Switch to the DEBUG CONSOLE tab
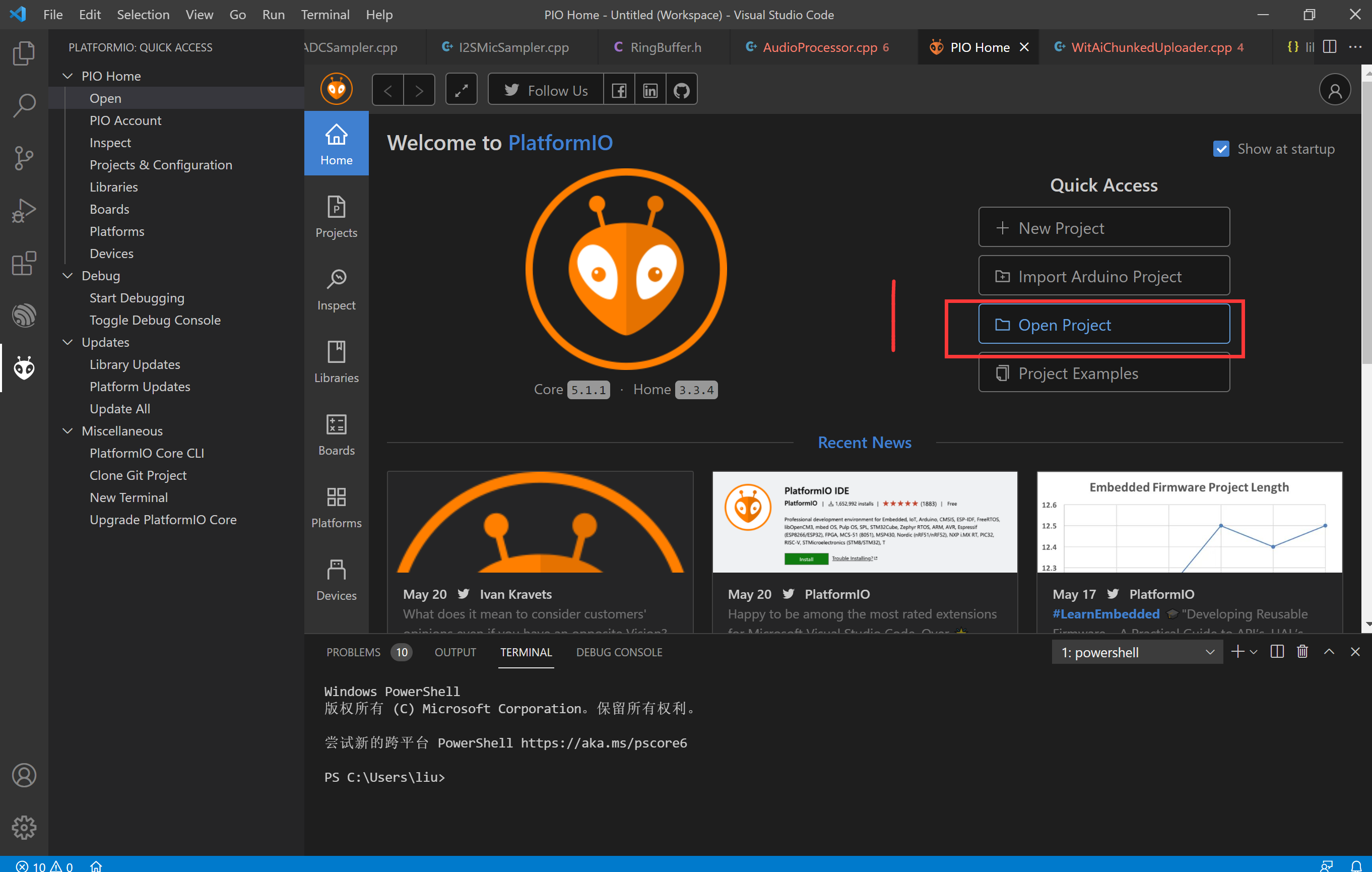This screenshot has width=1372, height=872. click(619, 652)
